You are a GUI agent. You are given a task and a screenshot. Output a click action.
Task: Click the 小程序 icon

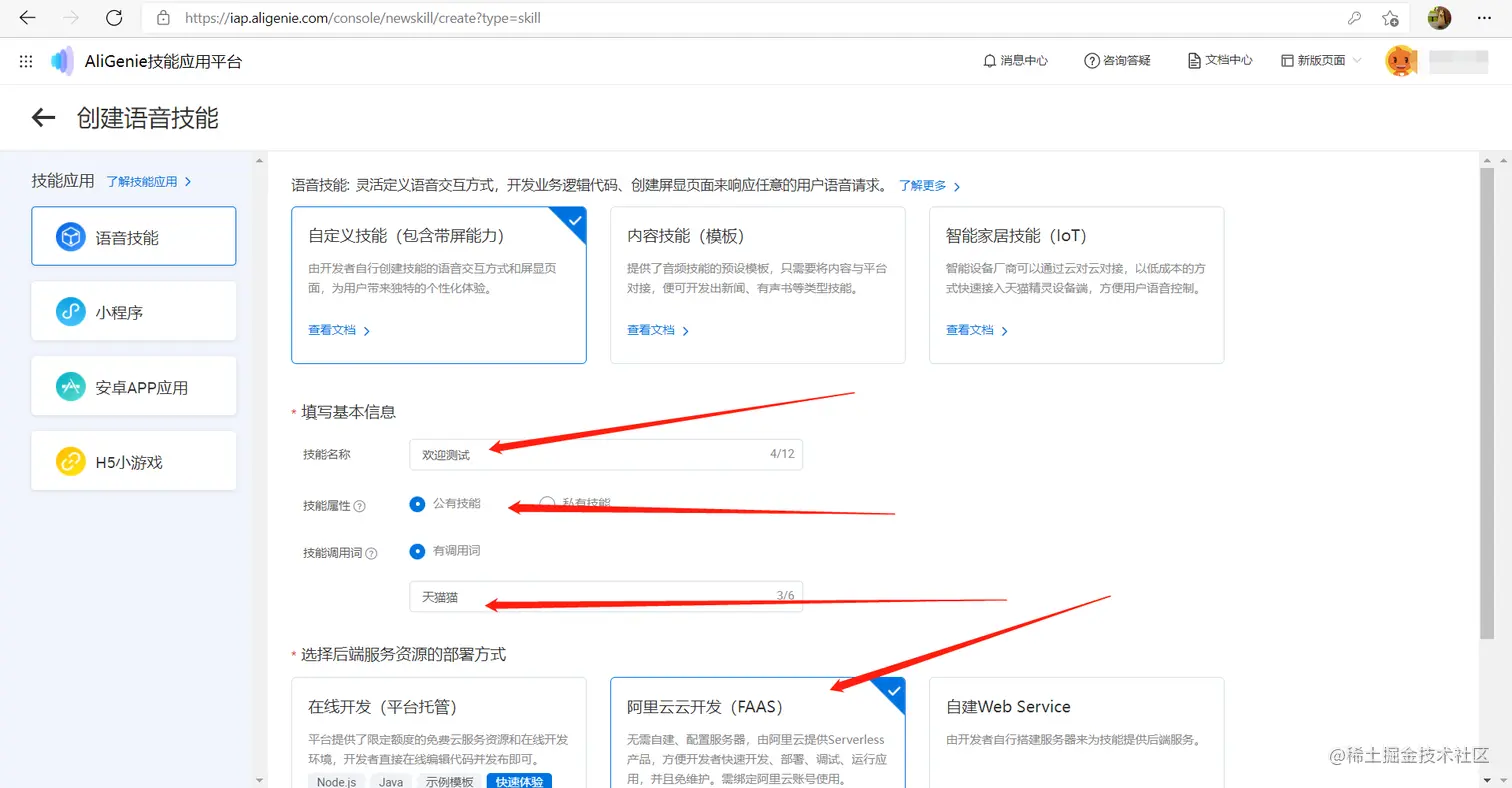pos(70,312)
